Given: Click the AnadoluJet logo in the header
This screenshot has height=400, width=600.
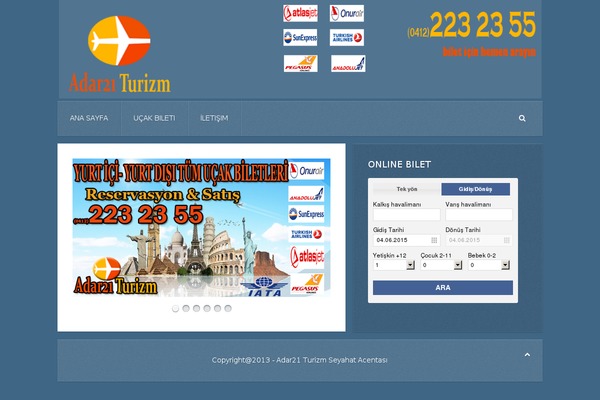Looking at the screenshot, I should tap(348, 64).
